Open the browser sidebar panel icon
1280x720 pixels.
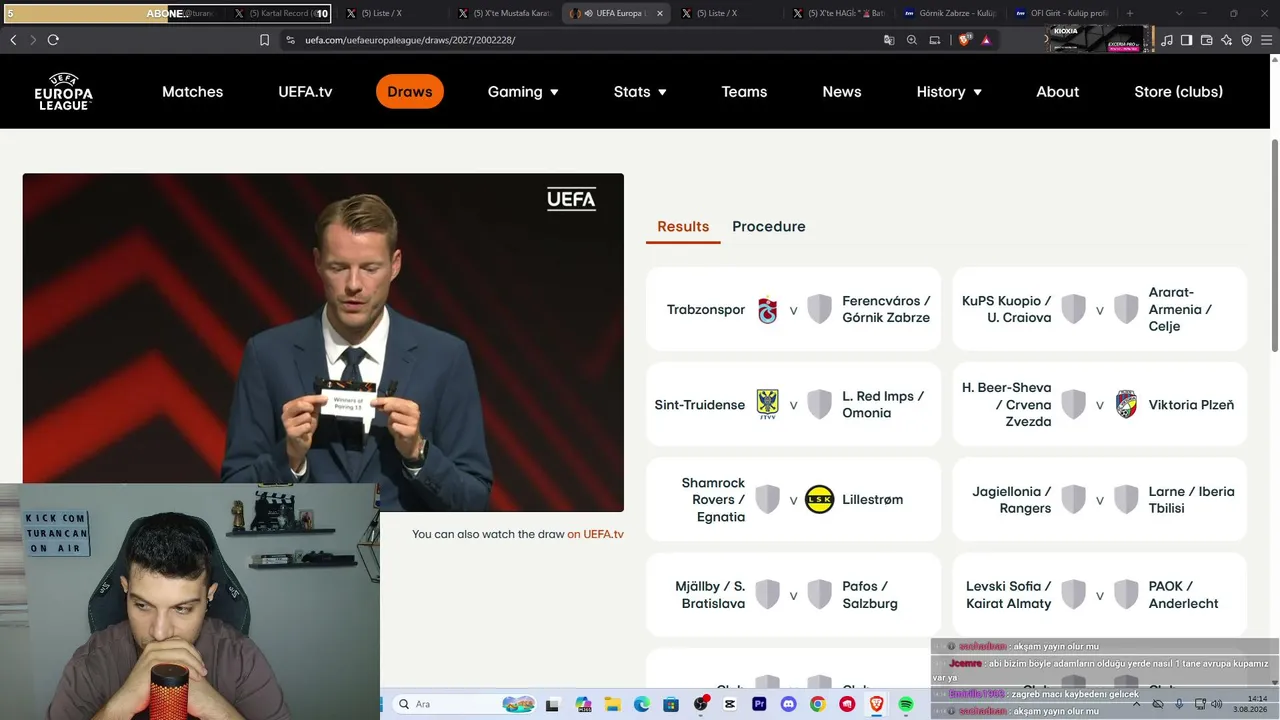(1186, 40)
